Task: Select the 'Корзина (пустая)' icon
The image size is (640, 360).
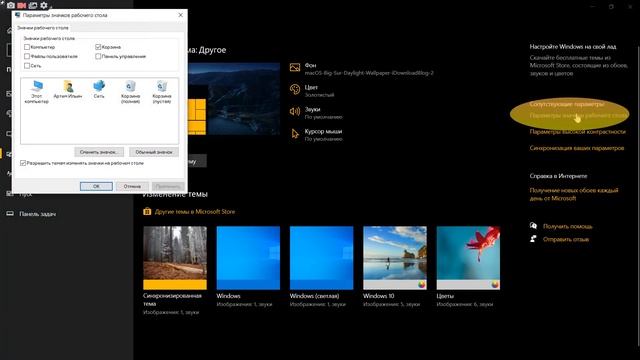Action: (x=162, y=92)
